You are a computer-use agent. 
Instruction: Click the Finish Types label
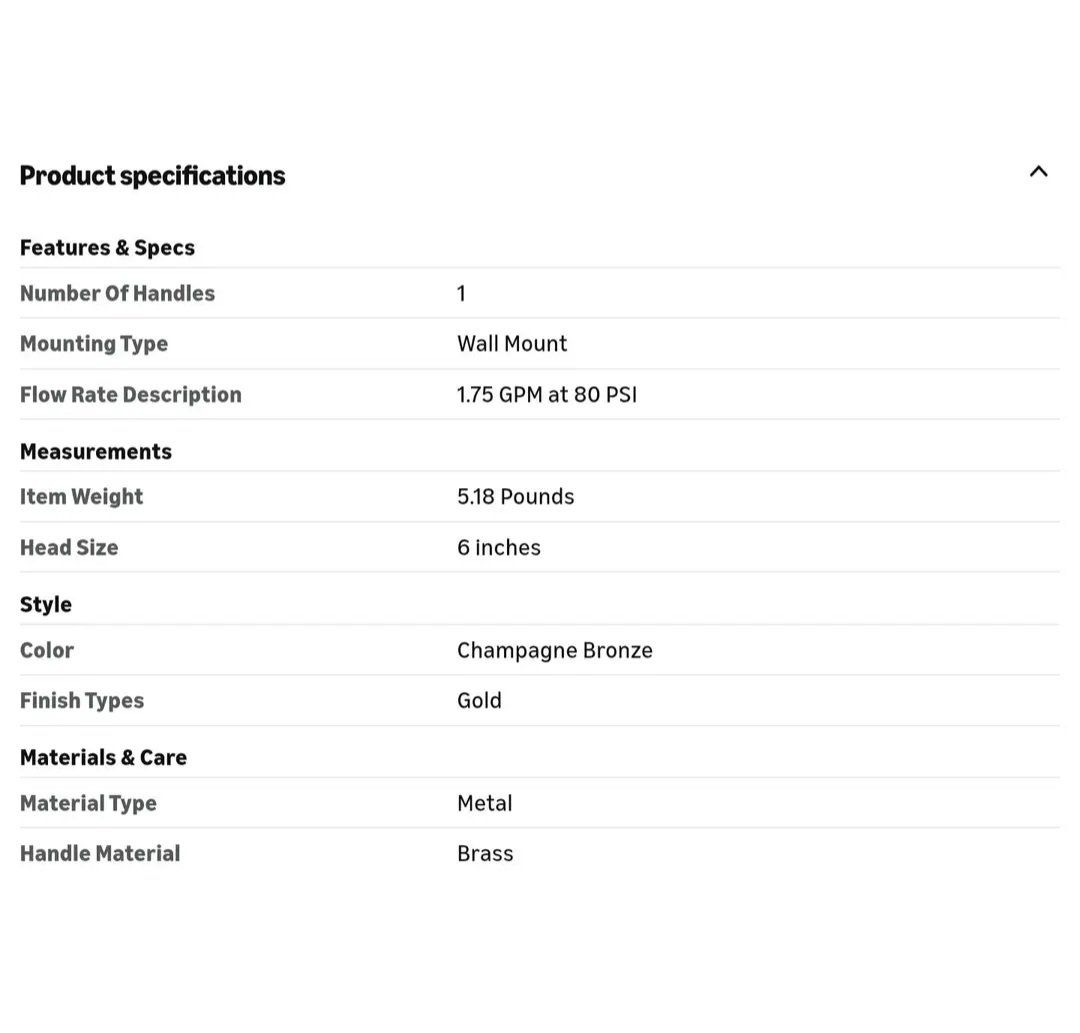(x=82, y=701)
